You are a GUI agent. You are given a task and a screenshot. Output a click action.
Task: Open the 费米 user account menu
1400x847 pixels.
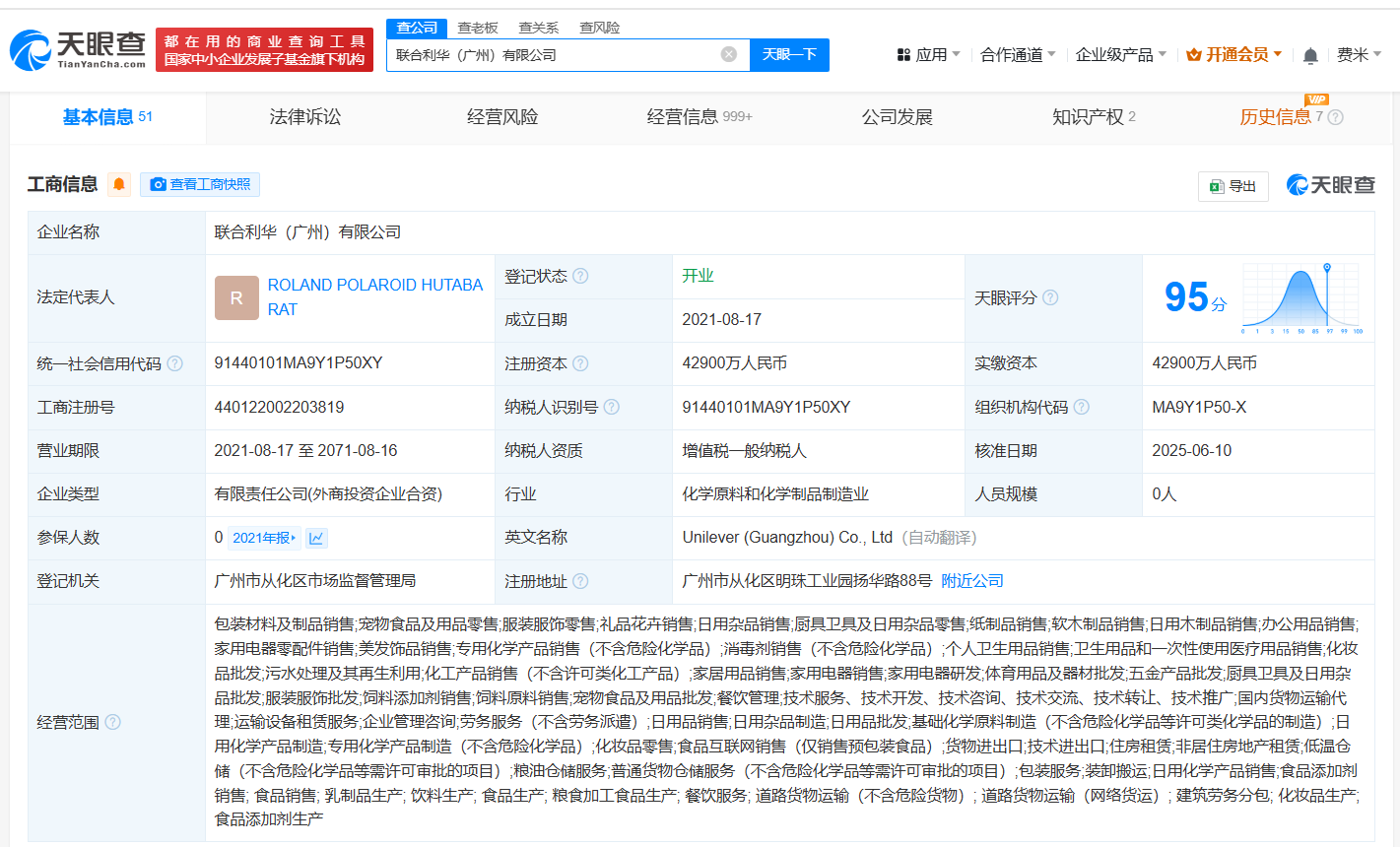point(1359,55)
